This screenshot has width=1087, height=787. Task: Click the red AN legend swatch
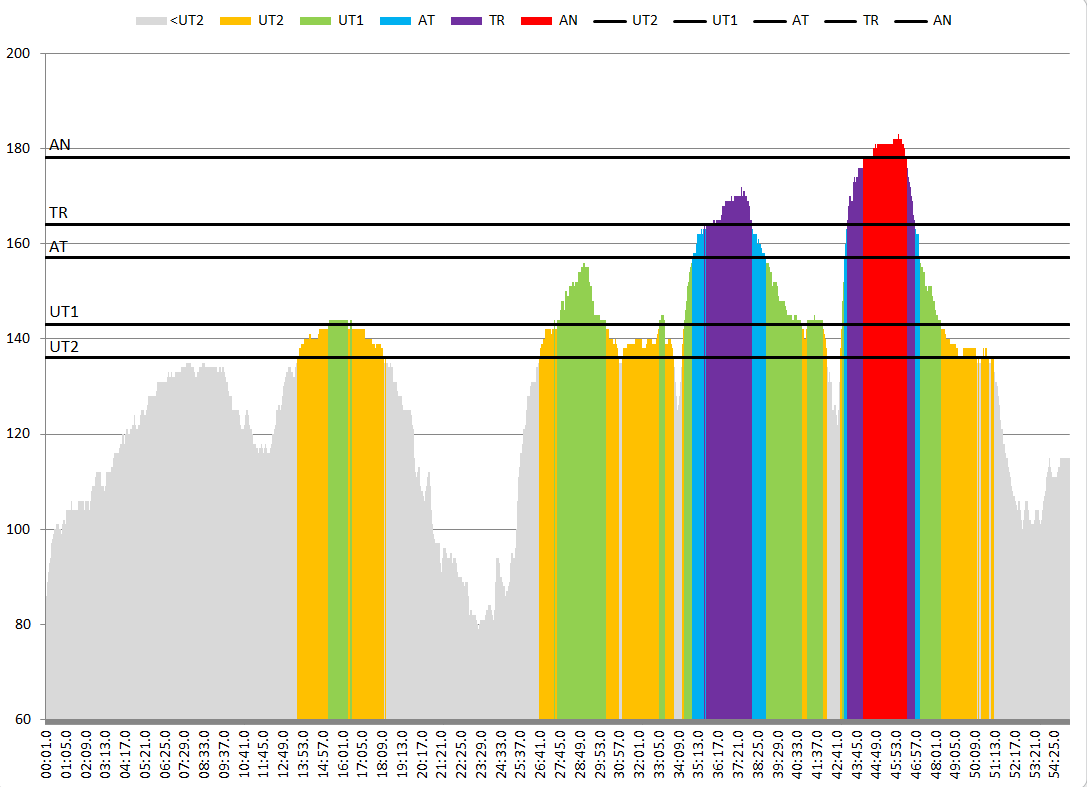coord(534,20)
